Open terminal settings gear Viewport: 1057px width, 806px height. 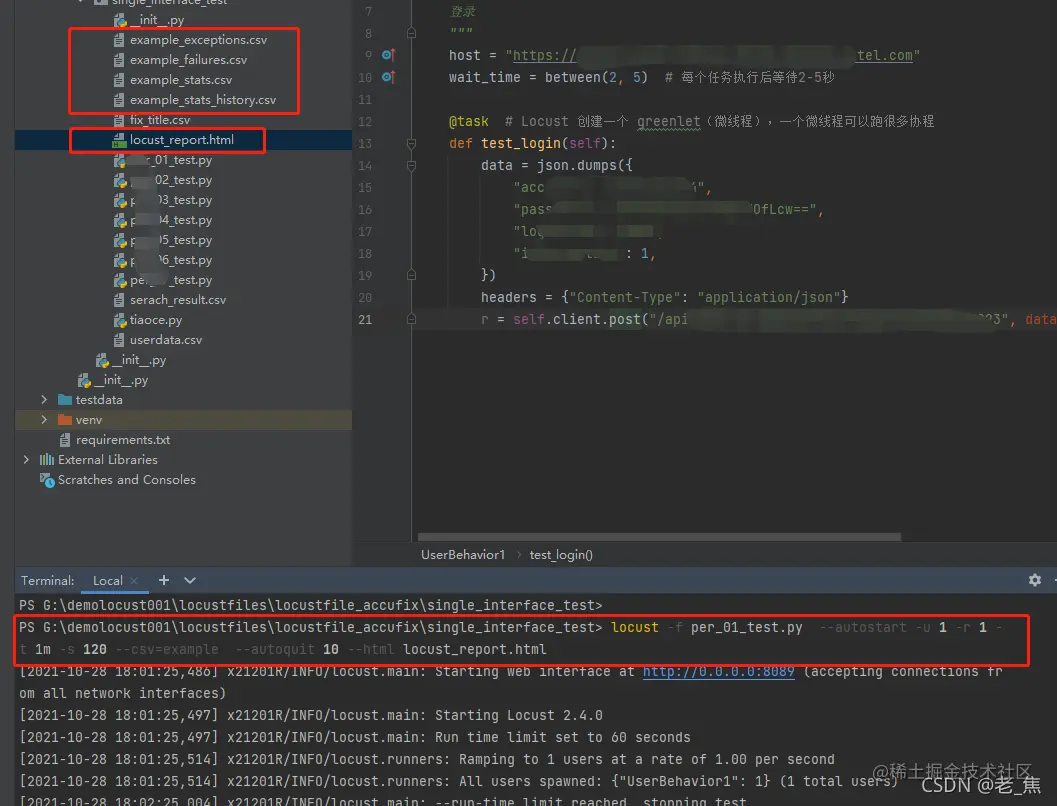point(1035,580)
